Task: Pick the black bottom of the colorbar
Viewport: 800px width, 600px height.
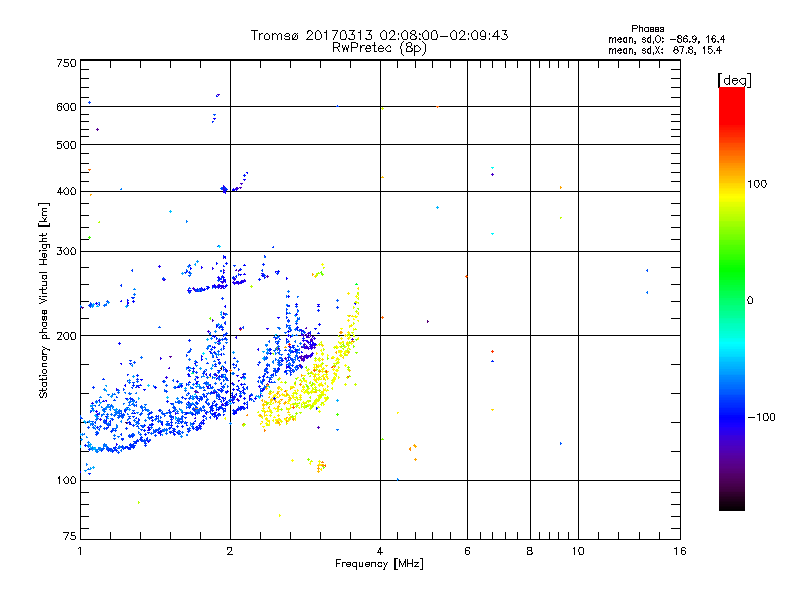Action: click(731, 504)
